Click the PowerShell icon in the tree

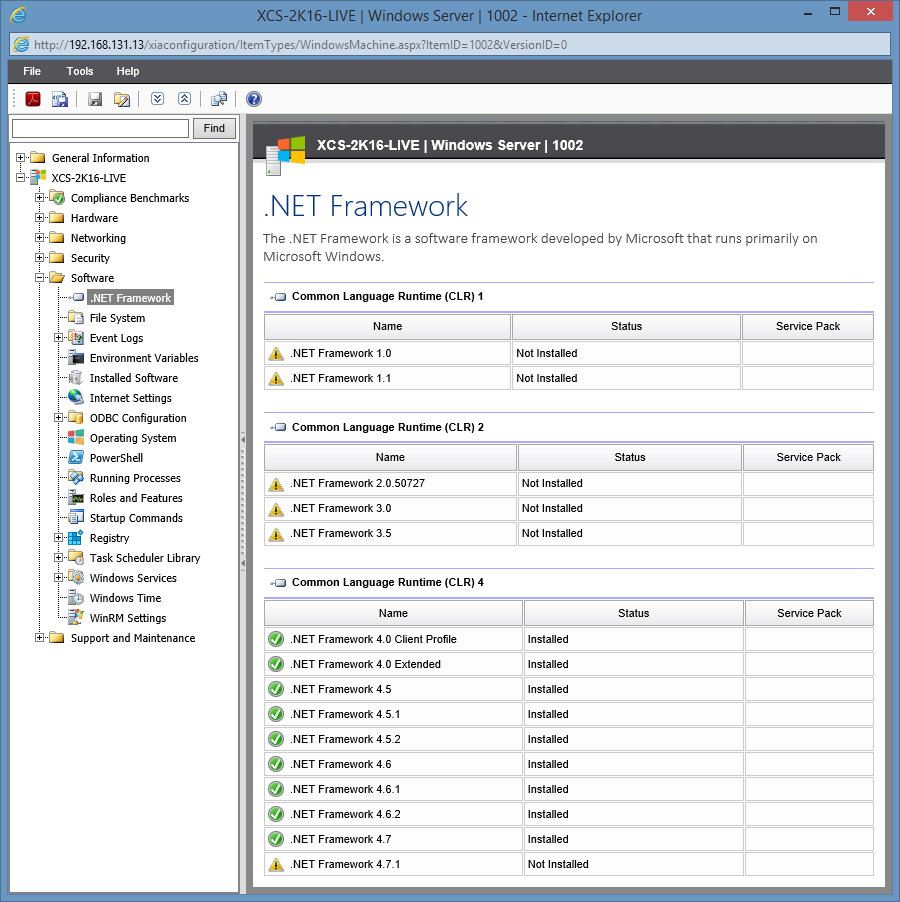pyautogui.click(x=76, y=458)
